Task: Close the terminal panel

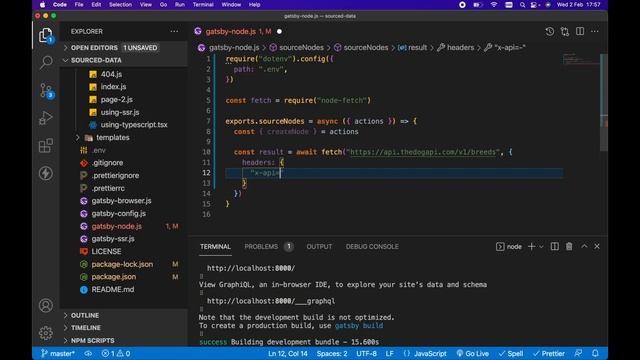Action: tap(597, 247)
